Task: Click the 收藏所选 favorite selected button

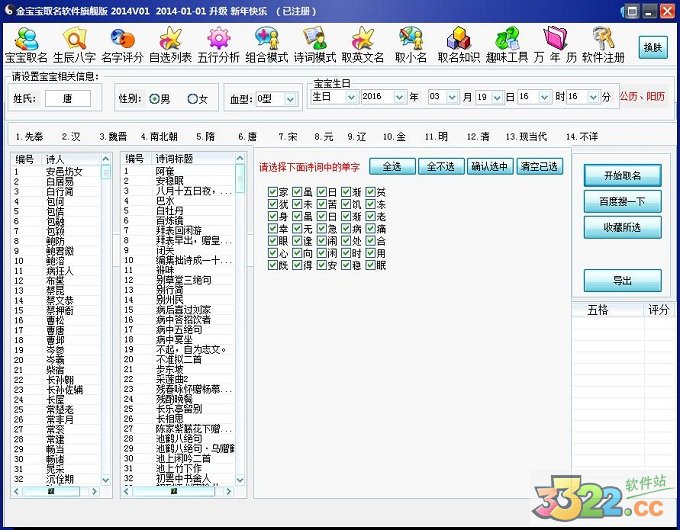Action: [x=622, y=227]
